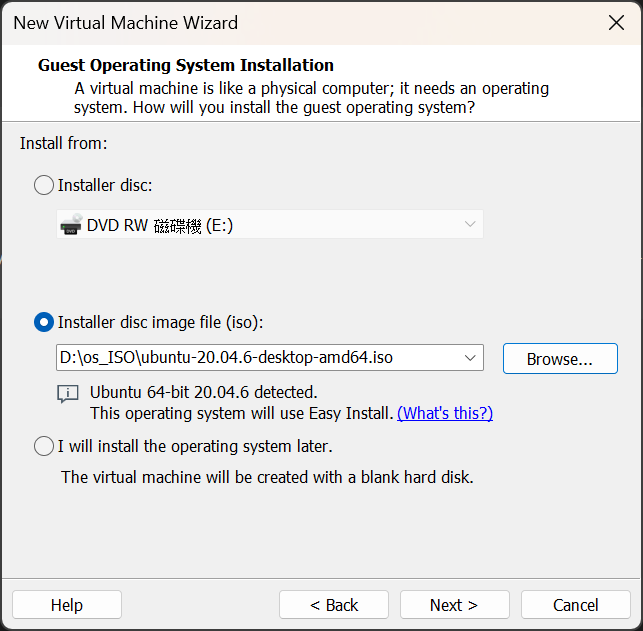Select the Installer disc radio button
Viewport: 643px width, 631px height.
point(45,185)
